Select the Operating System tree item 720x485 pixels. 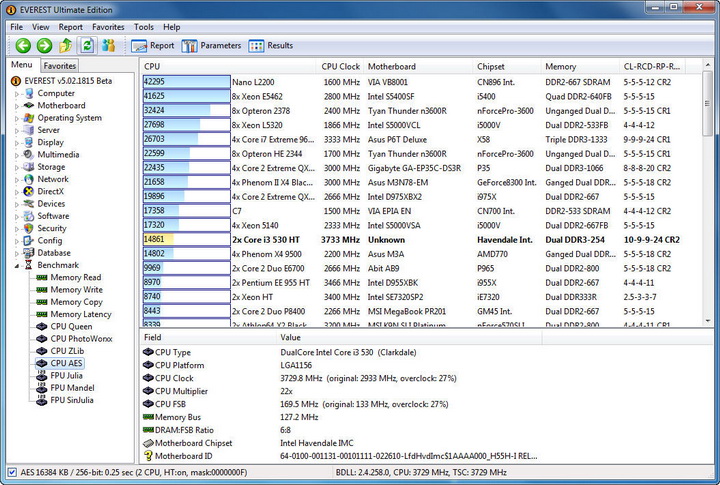click(69, 118)
